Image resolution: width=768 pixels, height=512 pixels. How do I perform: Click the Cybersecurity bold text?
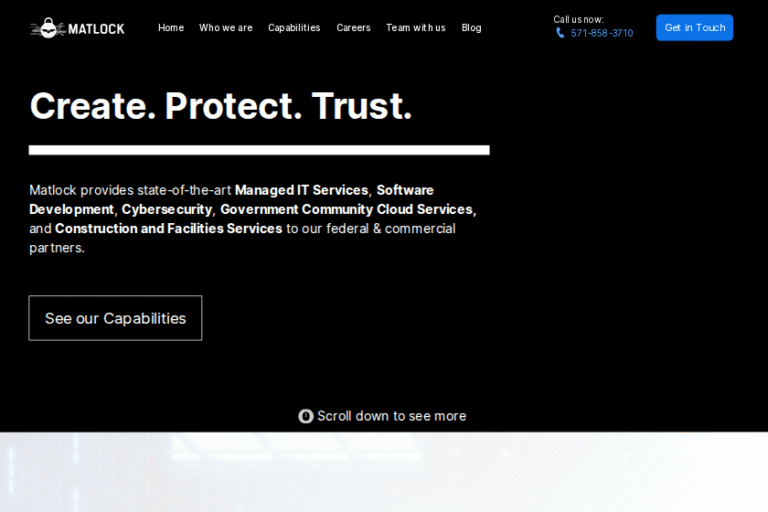167,209
